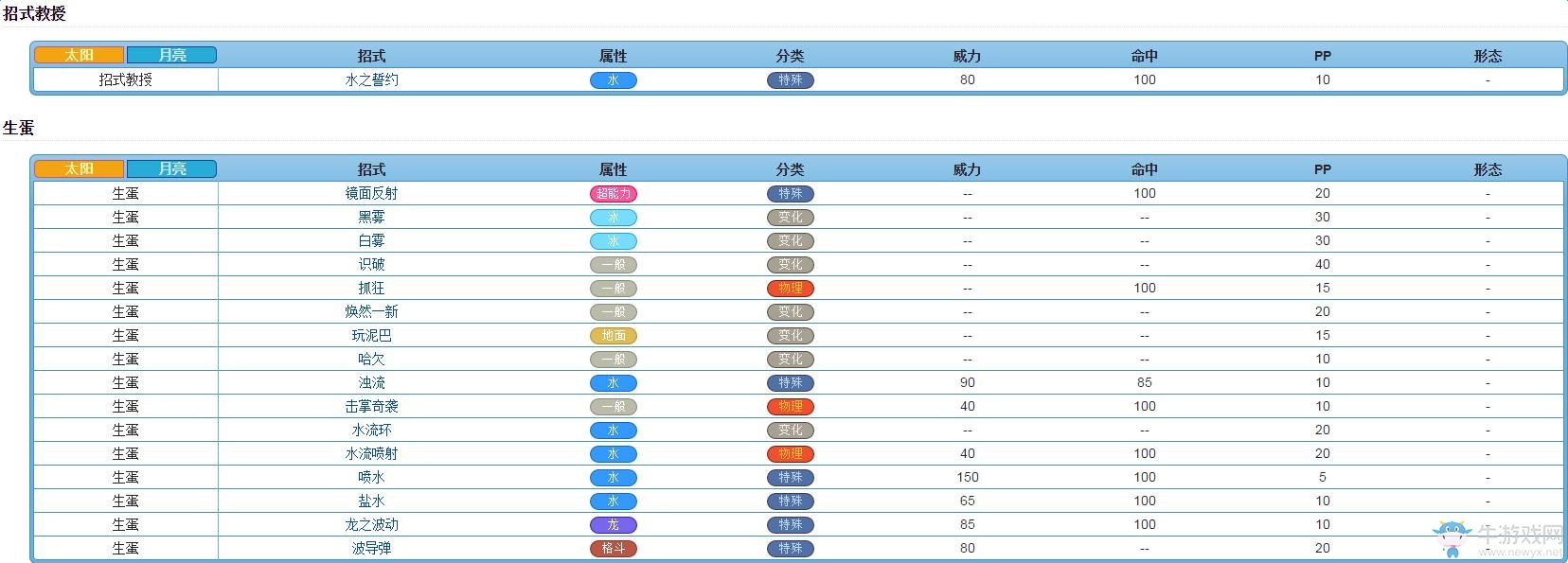Click the 一般 type badge for 焕然一新
The height and width of the screenshot is (563, 1568).
coord(614,312)
